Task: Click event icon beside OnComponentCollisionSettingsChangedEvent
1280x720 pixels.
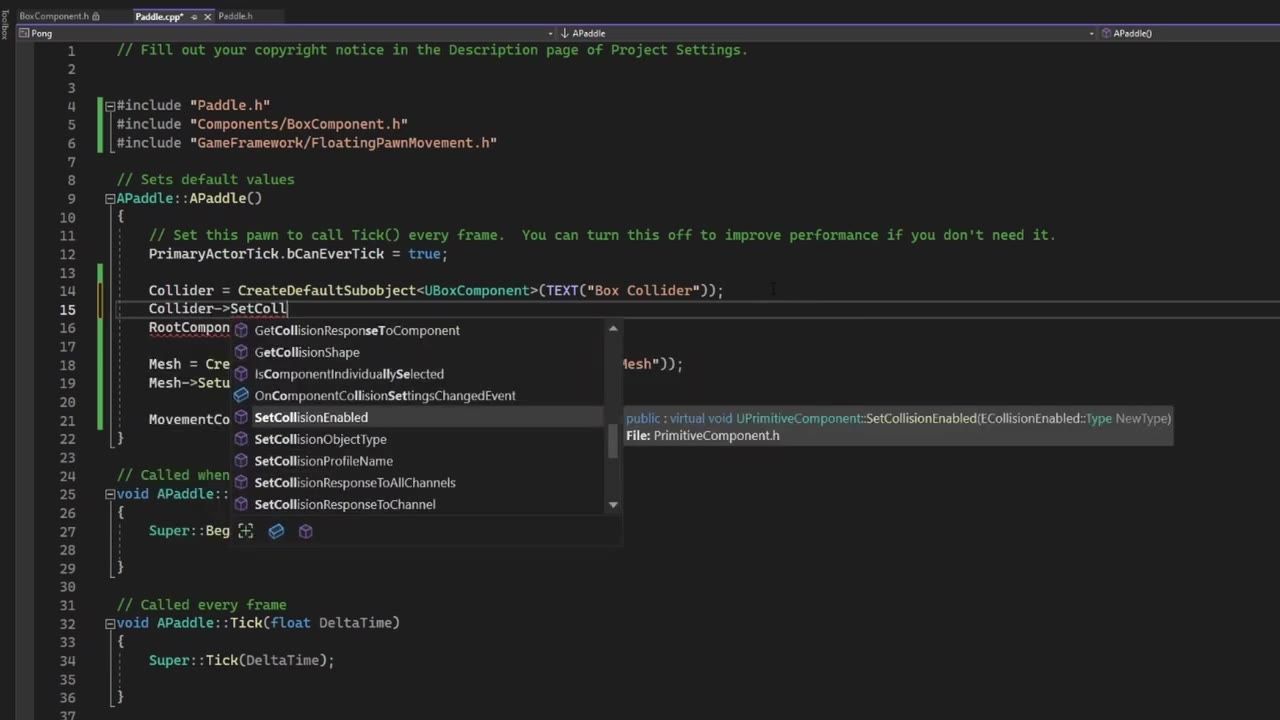Action: pos(241,396)
